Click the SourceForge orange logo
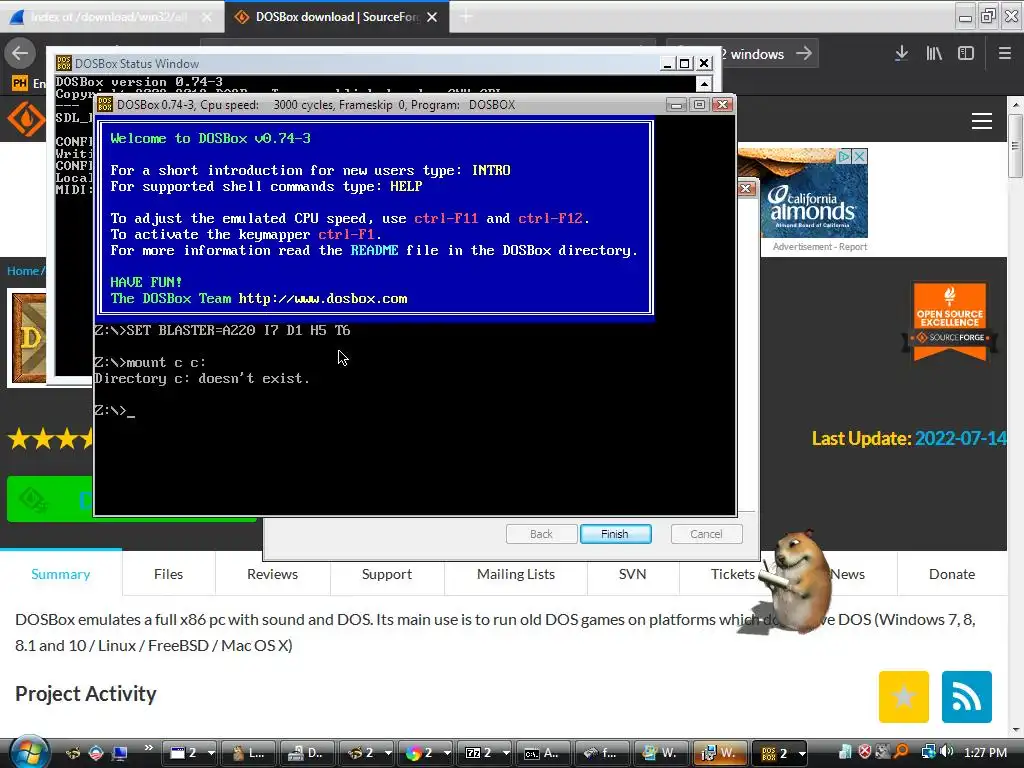This screenshot has width=1024, height=768. coord(25,120)
